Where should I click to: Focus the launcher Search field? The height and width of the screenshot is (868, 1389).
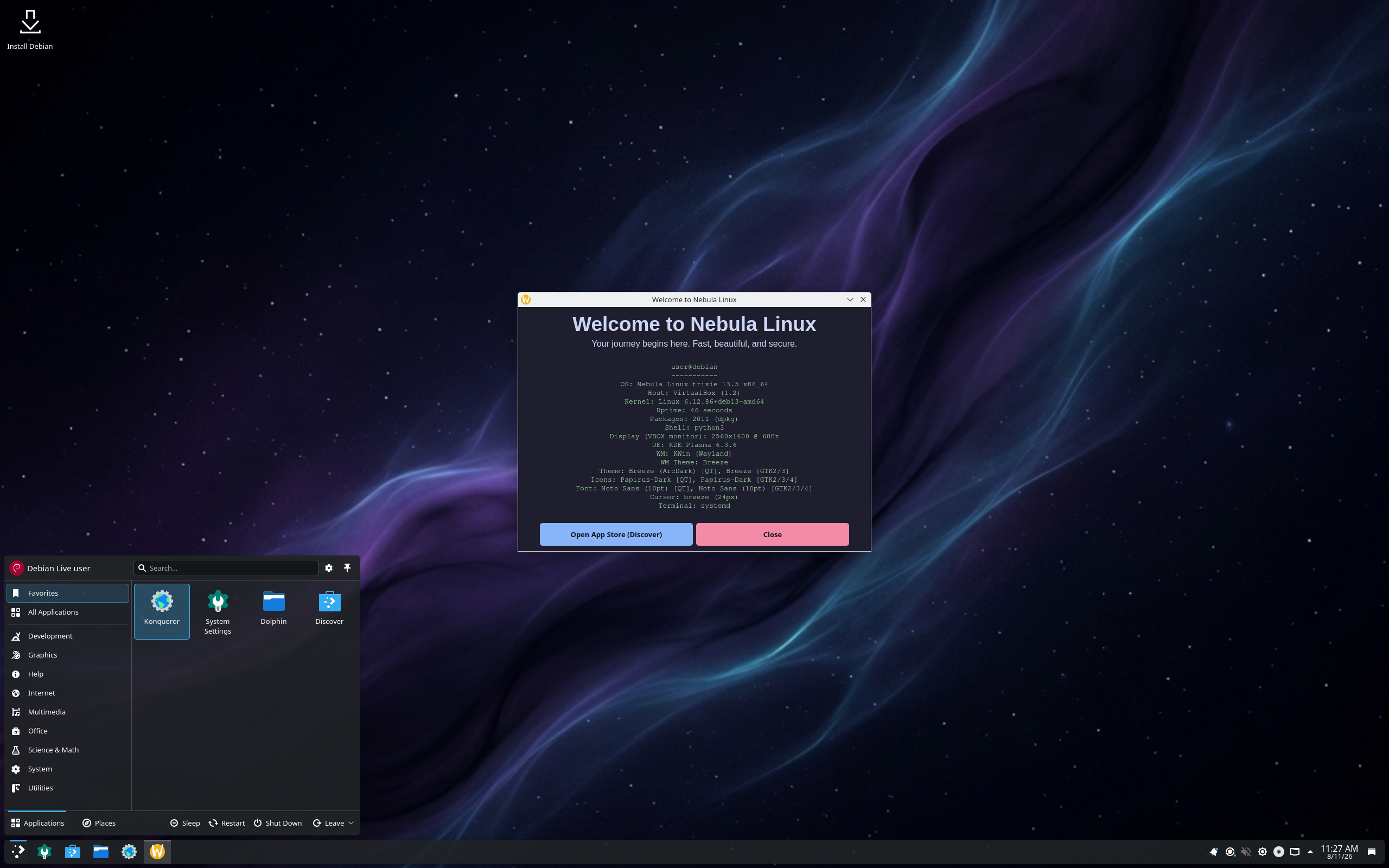pyautogui.click(x=226, y=568)
